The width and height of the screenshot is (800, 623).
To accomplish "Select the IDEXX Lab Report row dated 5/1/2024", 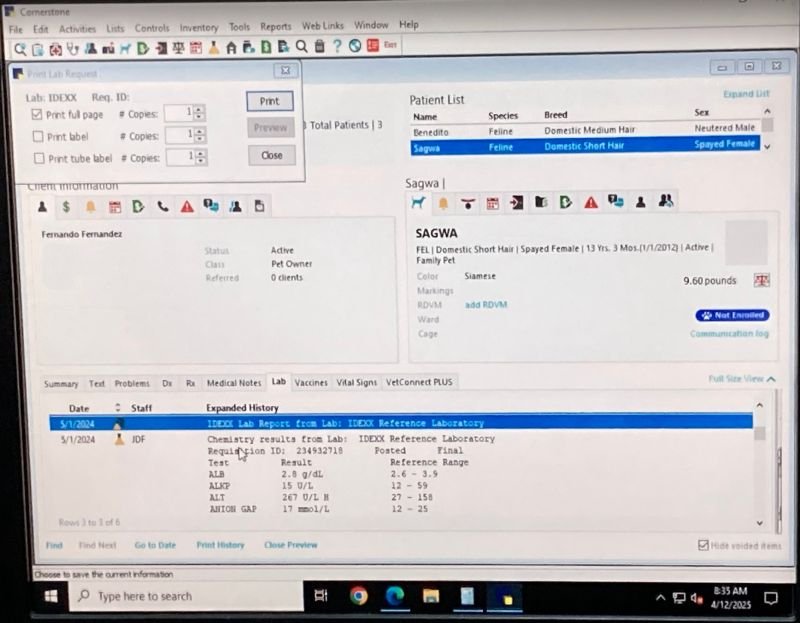I will click(x=401, y=423).
